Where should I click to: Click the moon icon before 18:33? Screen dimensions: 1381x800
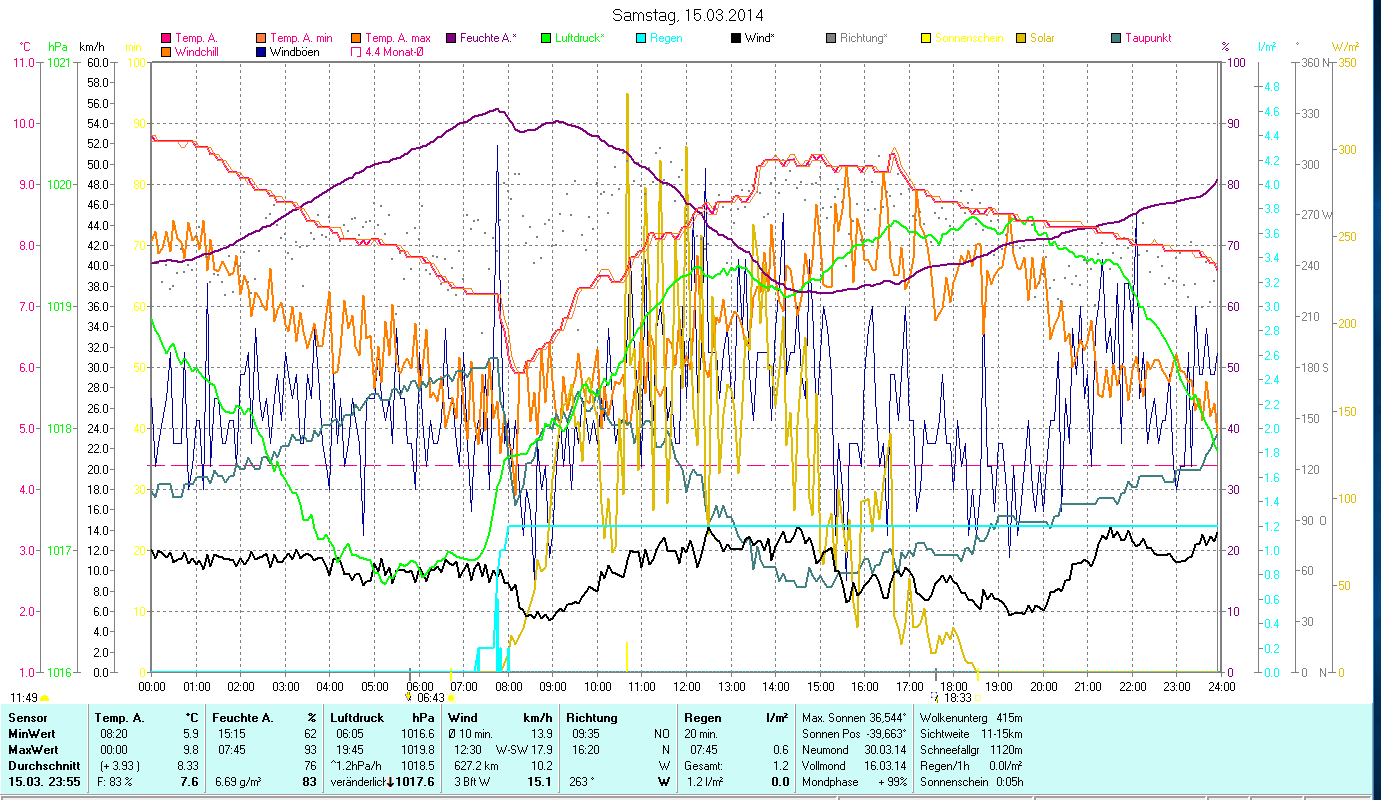coord(934,697)
